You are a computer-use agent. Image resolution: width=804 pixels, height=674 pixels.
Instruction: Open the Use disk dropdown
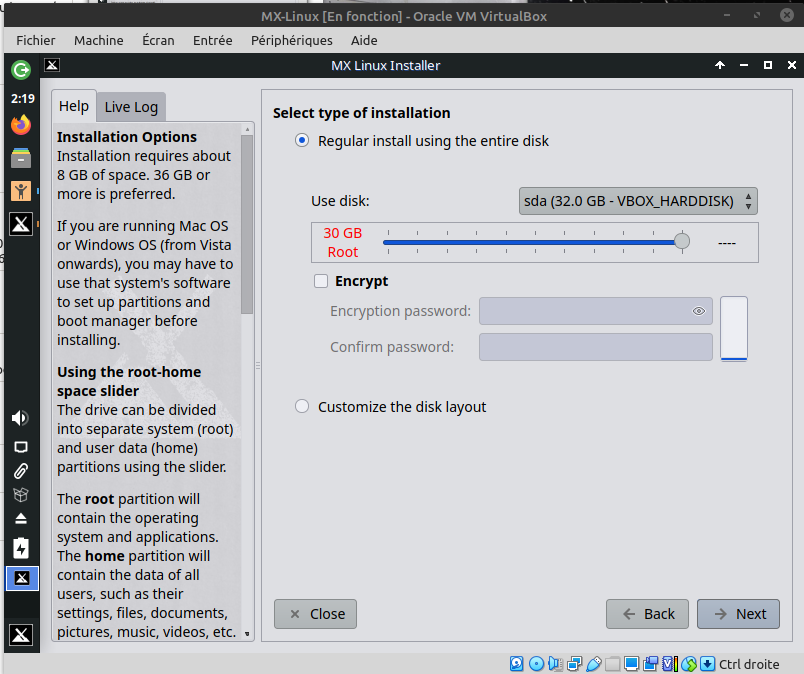pyautogui.click(x=638, y=201)
